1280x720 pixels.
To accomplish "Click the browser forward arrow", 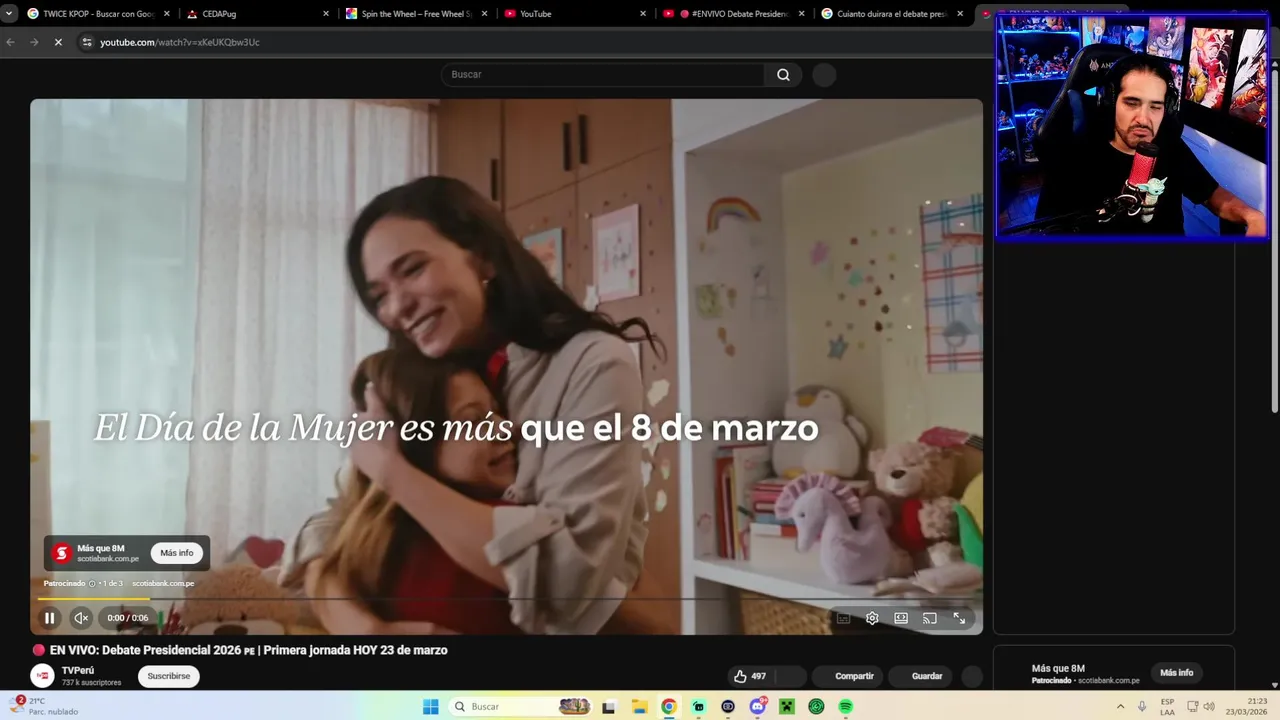I will click(x=34, y=42).
